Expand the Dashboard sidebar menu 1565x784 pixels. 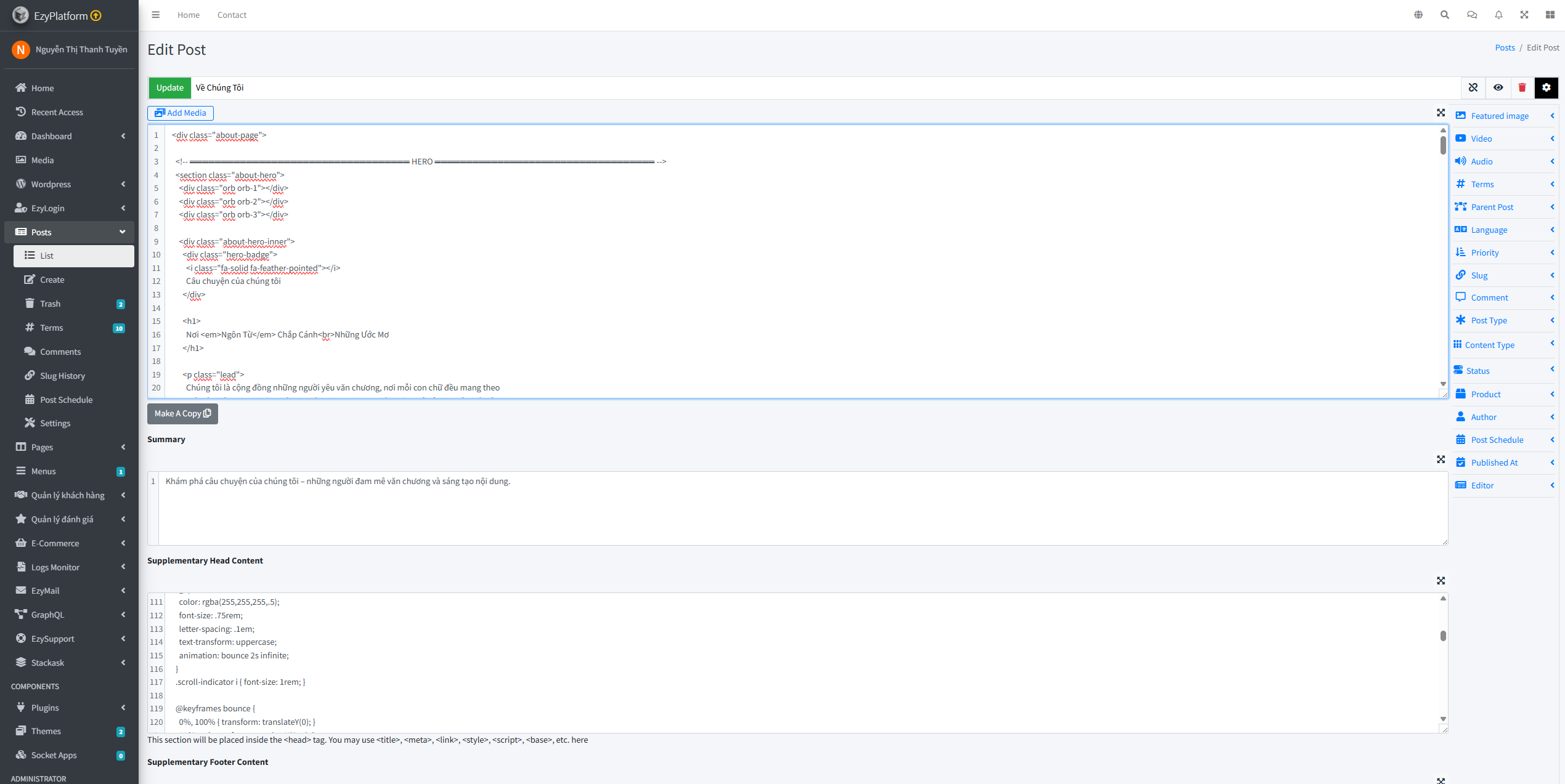tap(70, 136)
